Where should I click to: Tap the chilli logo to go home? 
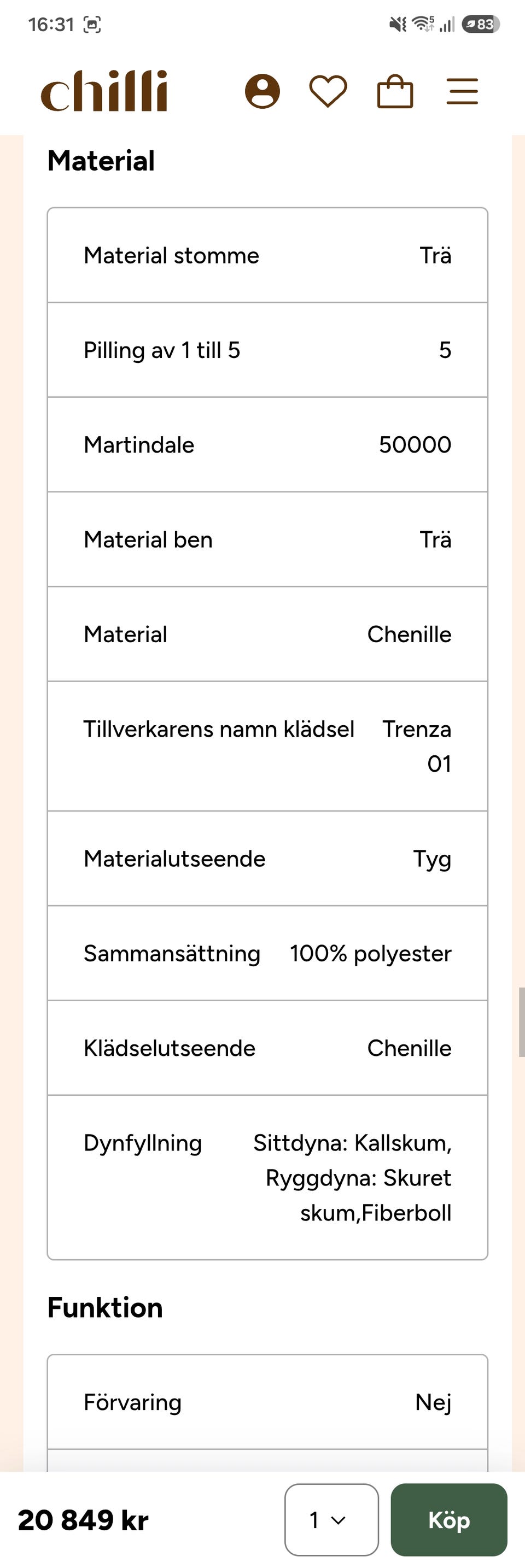[104, 91]
